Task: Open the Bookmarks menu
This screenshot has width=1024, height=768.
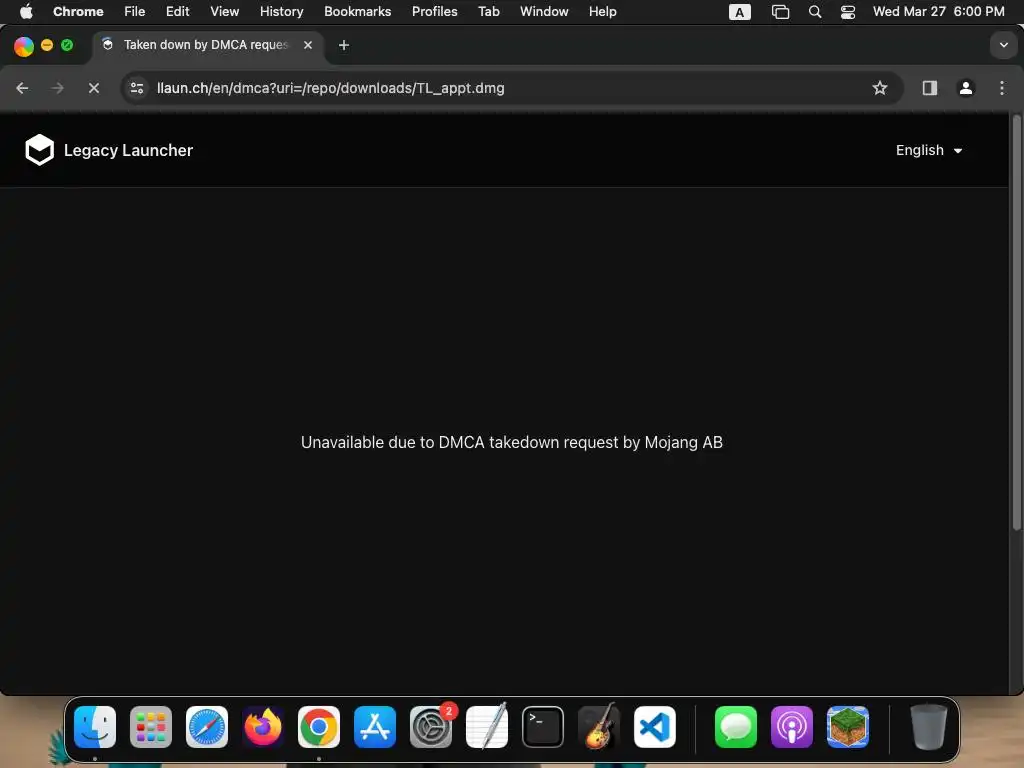Action: click(x=357, y=12)
